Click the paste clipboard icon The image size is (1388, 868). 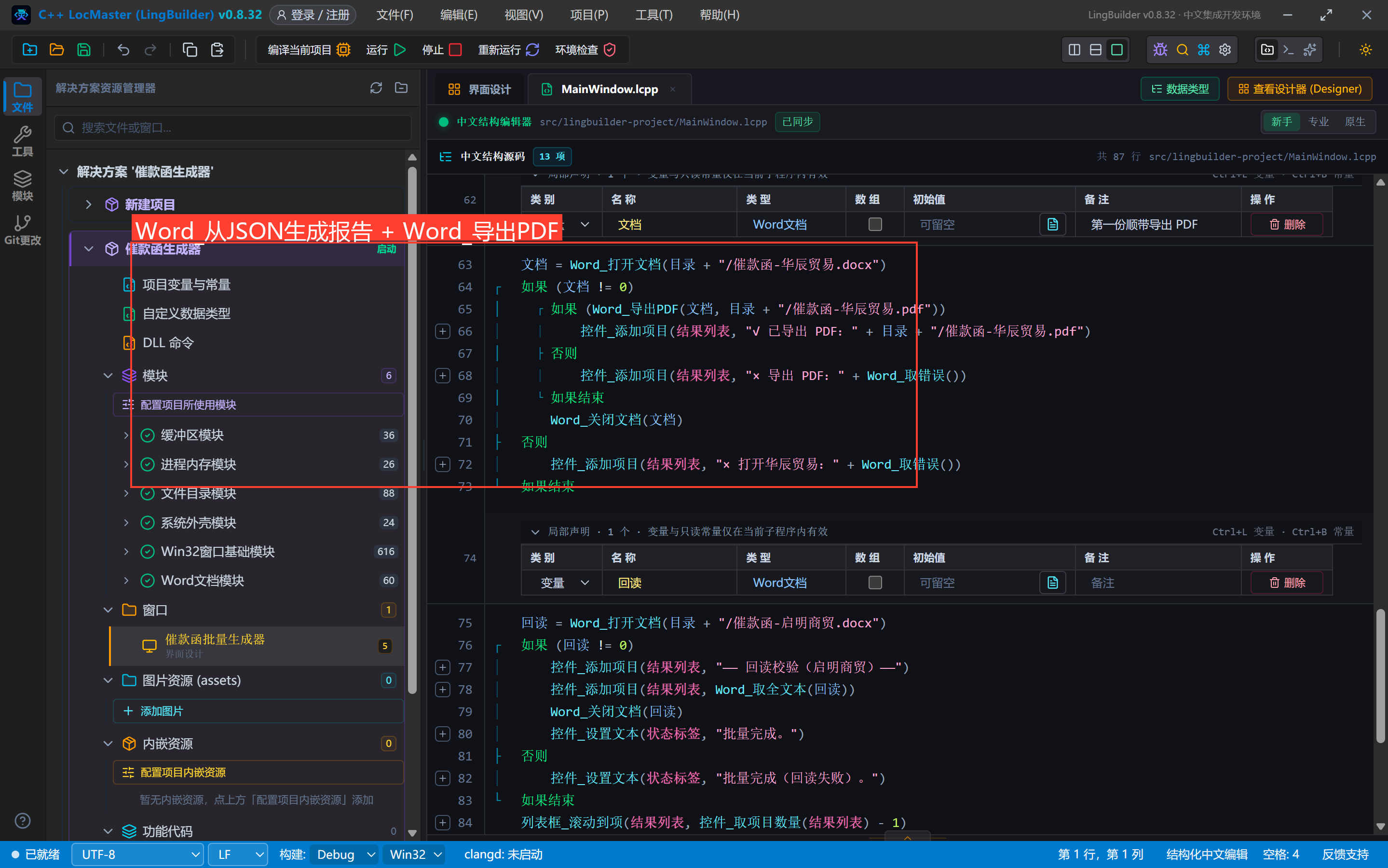217,50
